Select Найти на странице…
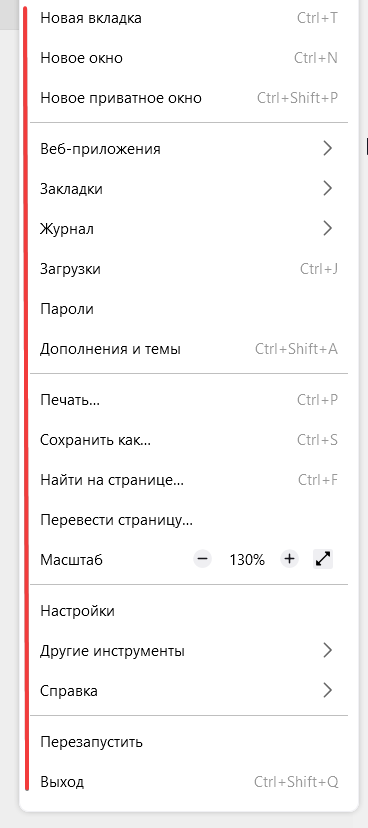The height and width of the screenshot is (828, 368). coord(188,480)
